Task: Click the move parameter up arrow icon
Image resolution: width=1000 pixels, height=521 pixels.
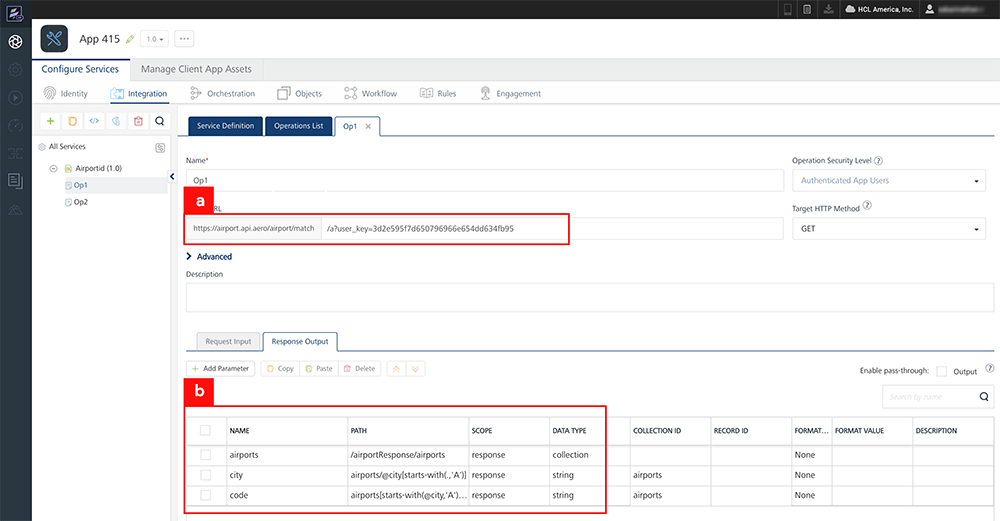Action: [x=395, y=369]
